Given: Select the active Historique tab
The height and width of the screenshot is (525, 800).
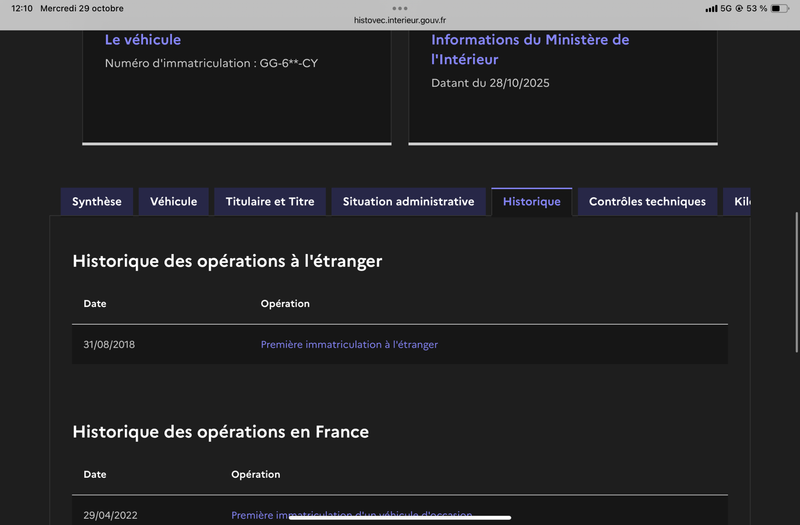Looking at the screenshot, I should (x=531, y=202).
